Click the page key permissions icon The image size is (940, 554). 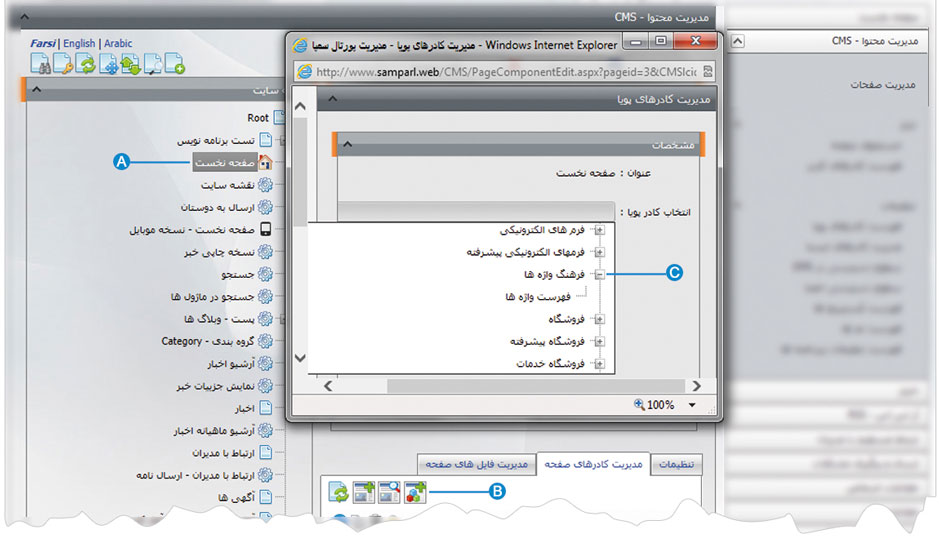click(63, 66)
